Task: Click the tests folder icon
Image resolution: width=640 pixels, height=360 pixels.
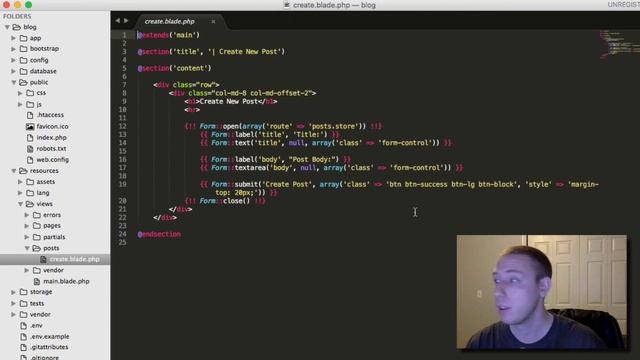Action: [x=24, y=303]
